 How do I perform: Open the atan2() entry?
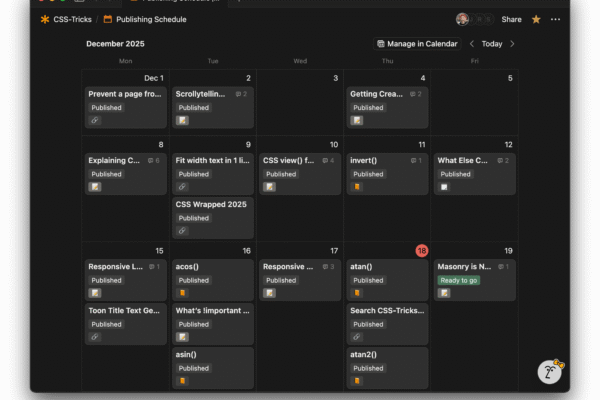tap(387, 368)
